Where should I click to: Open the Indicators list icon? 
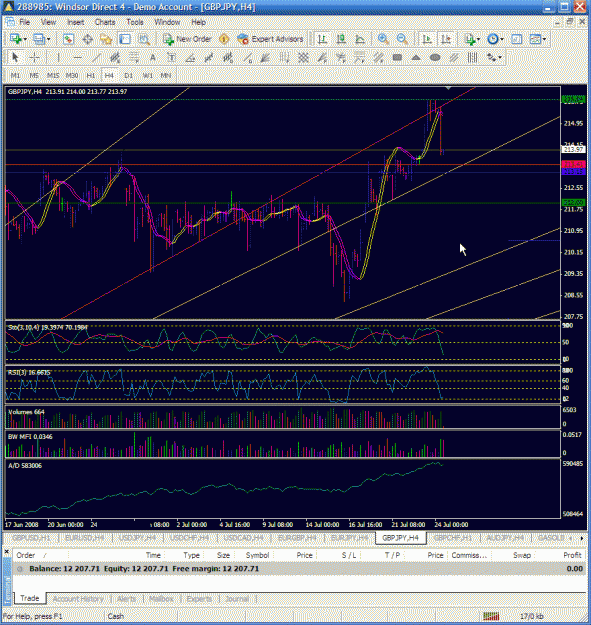470,39
